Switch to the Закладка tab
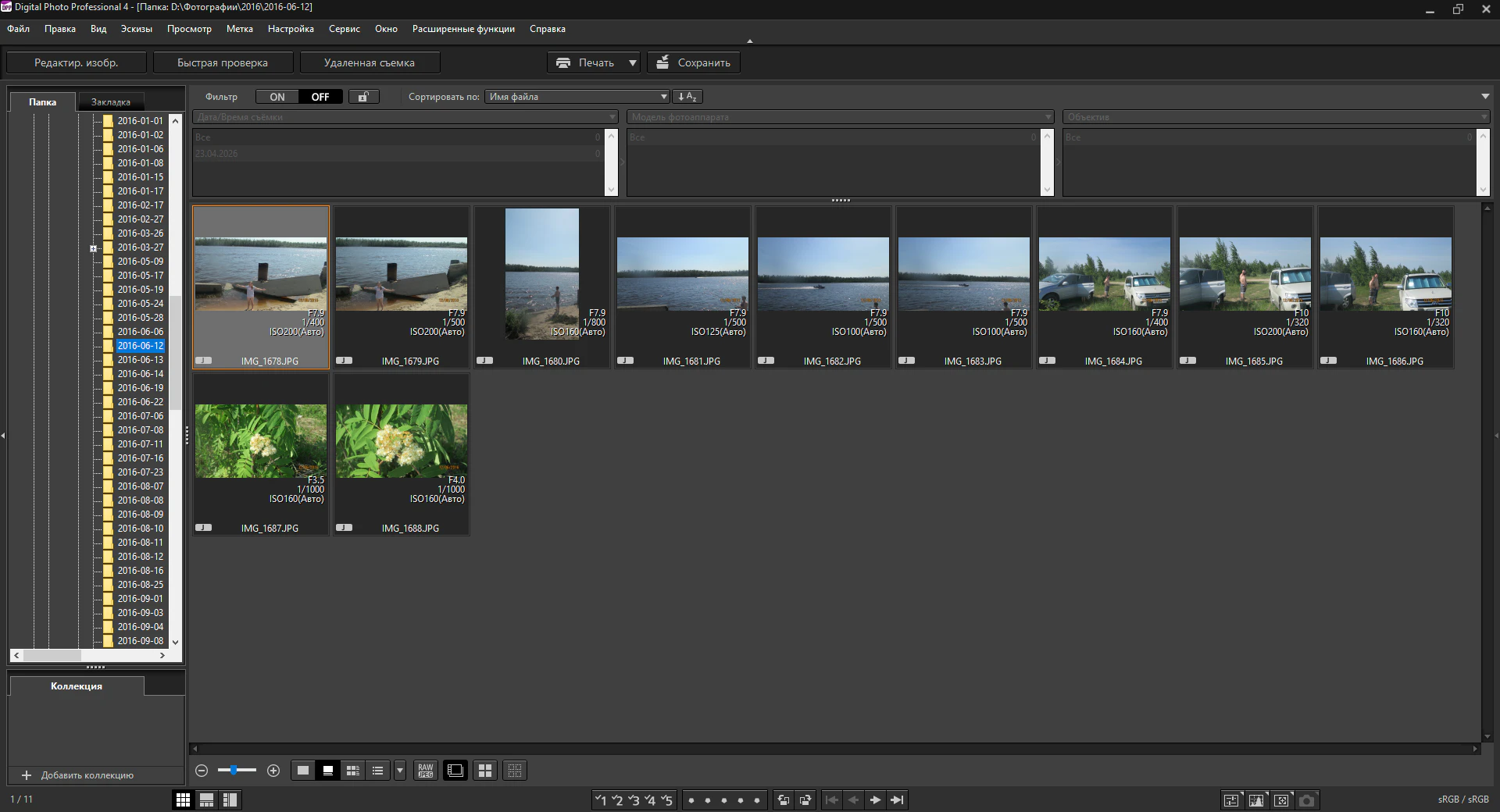1500x812 pixels. (111, 102)
